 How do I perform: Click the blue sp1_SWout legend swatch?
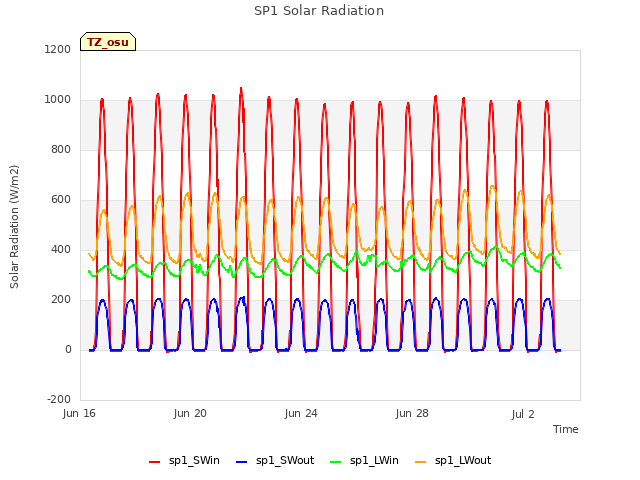point(241,462)
